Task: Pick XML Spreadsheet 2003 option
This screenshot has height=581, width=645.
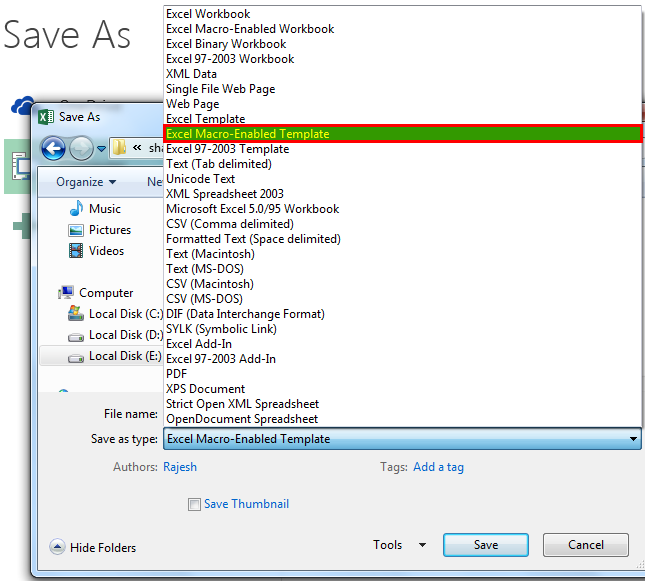Action: [402, 194]
